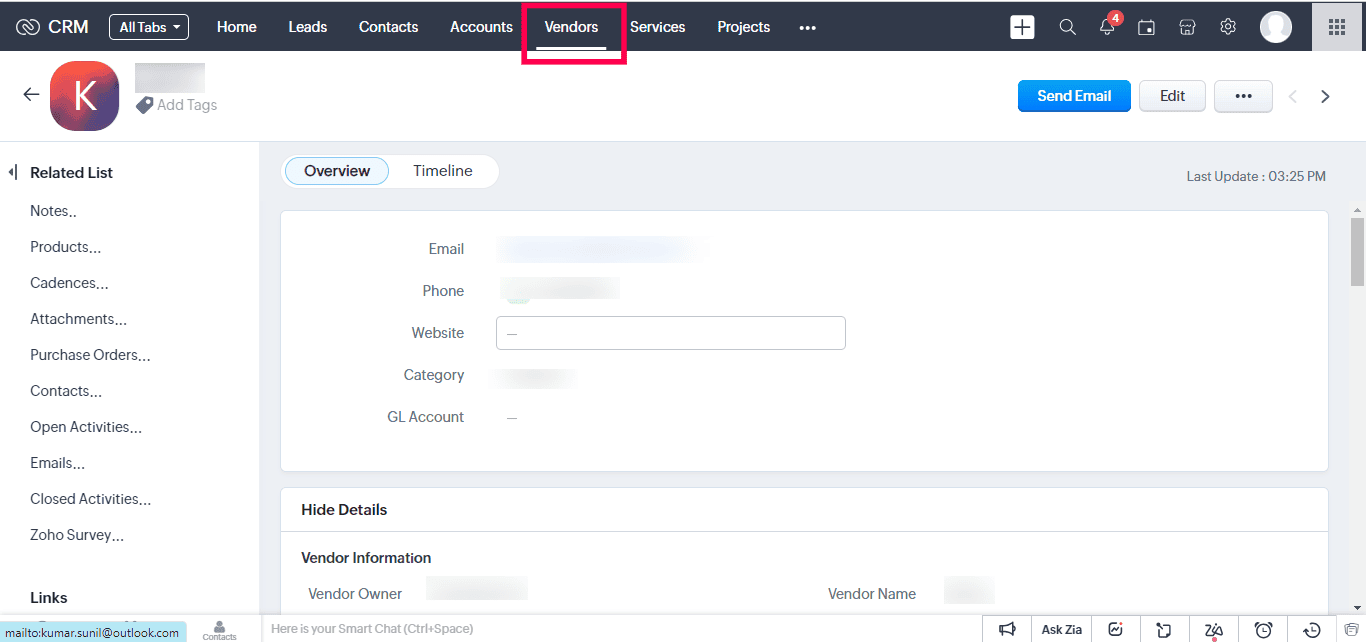Open Purchase Orders in Related List
This screenshot has width=1366, height=642.
90,355
